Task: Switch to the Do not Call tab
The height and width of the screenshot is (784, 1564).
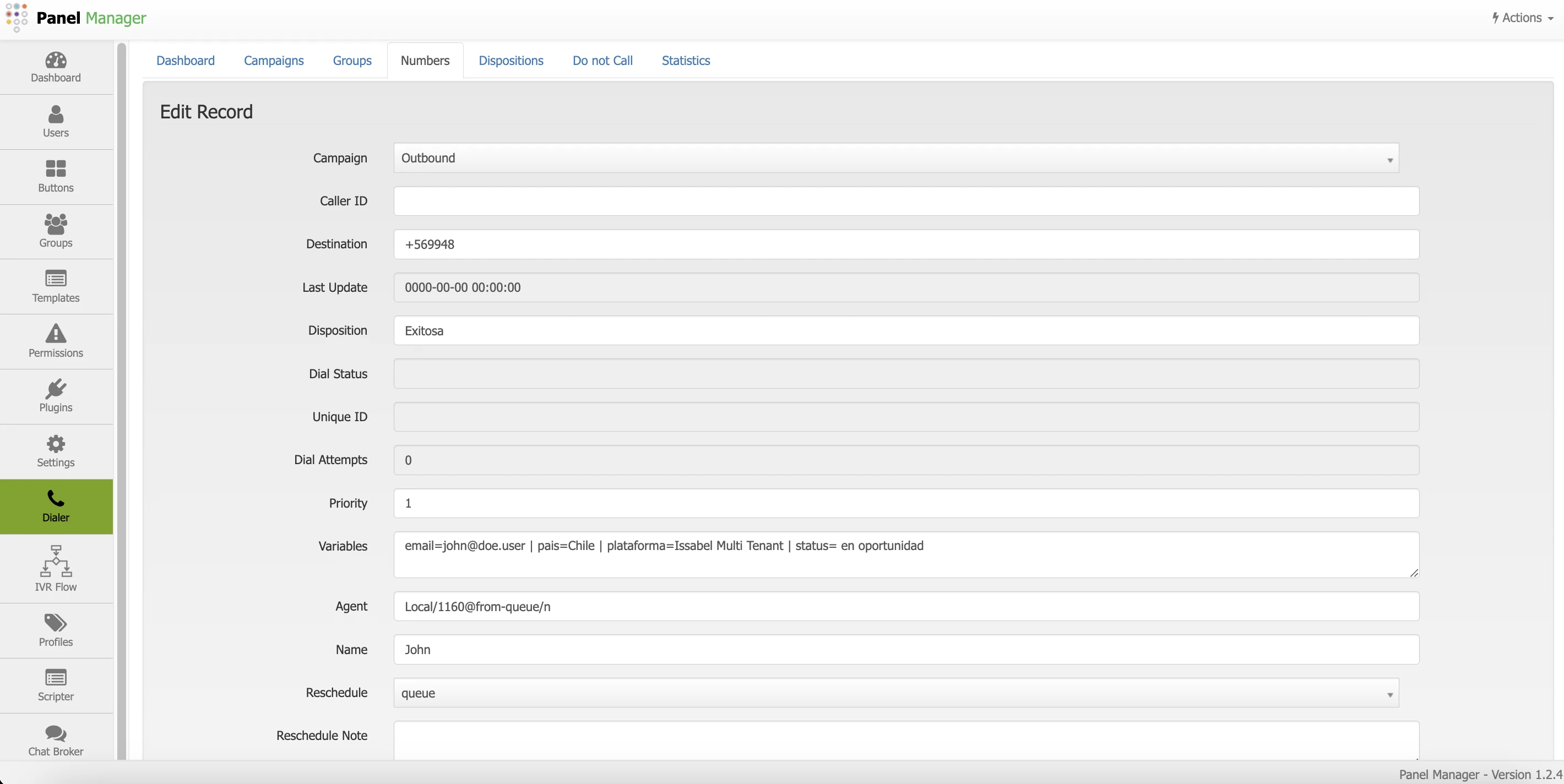Action: pos(602,61)
